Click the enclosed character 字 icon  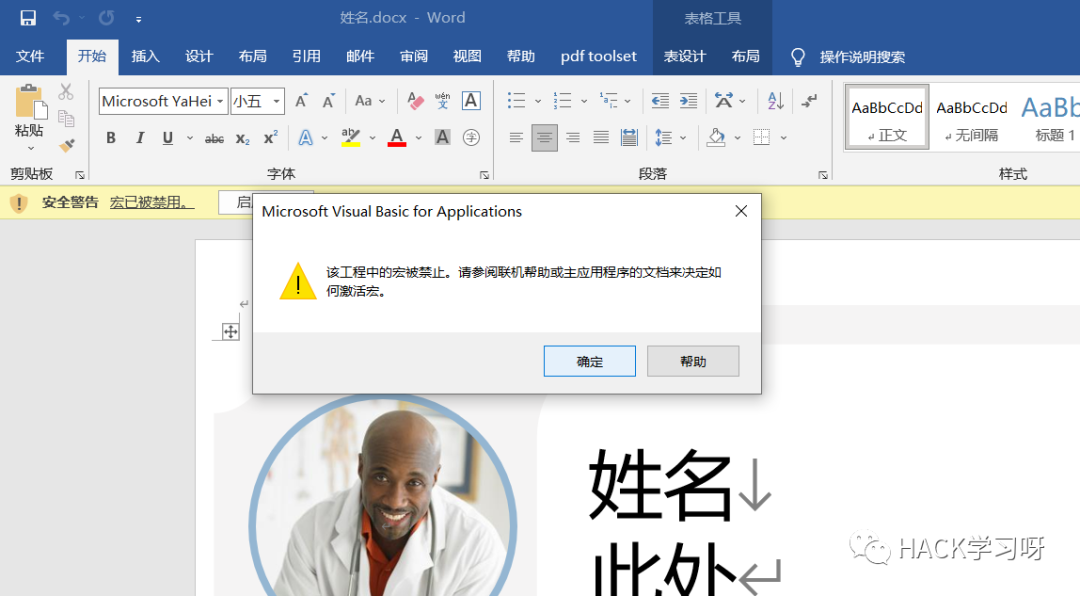coord(471,138)
